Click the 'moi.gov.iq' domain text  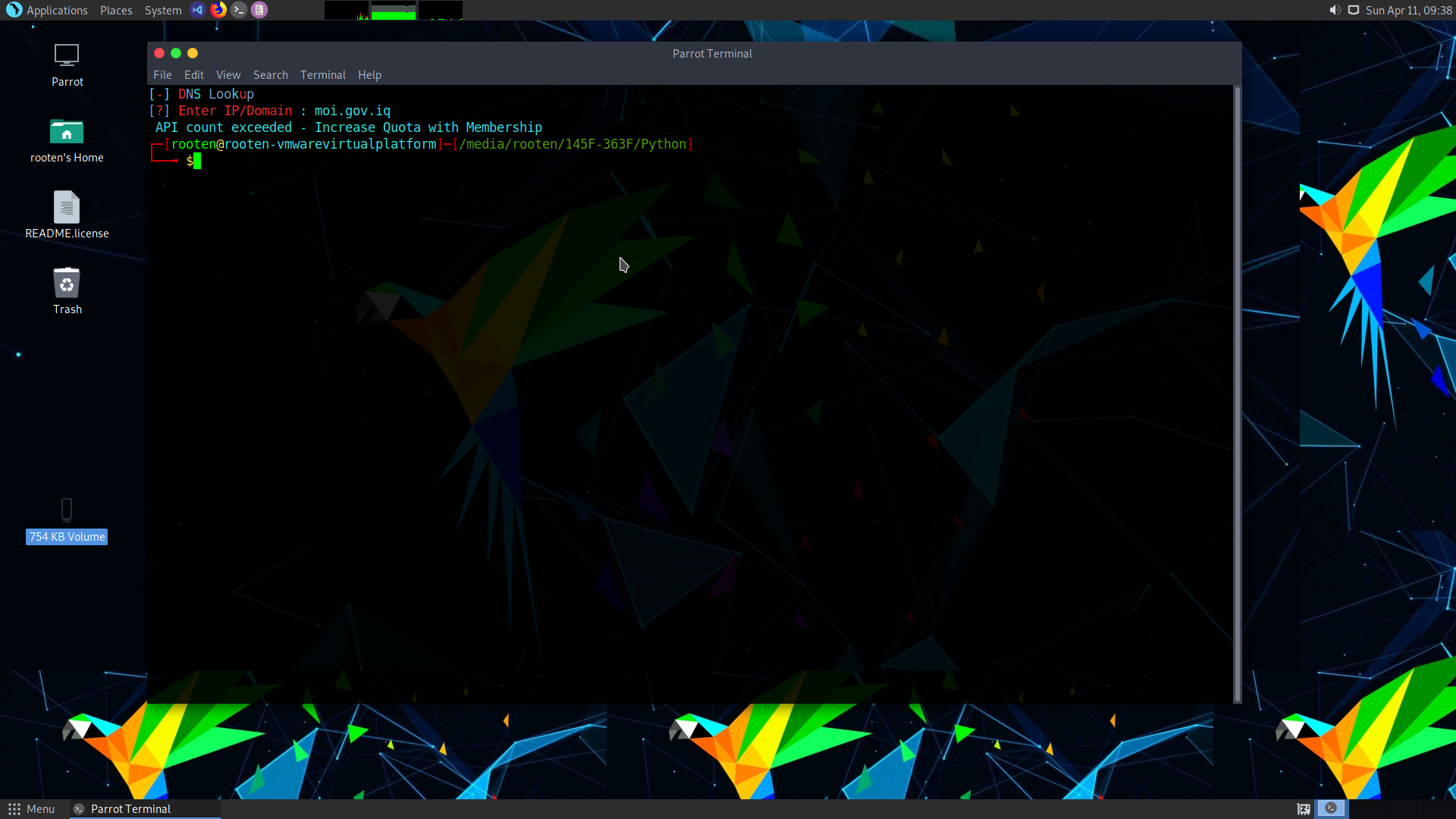(353, 111)
